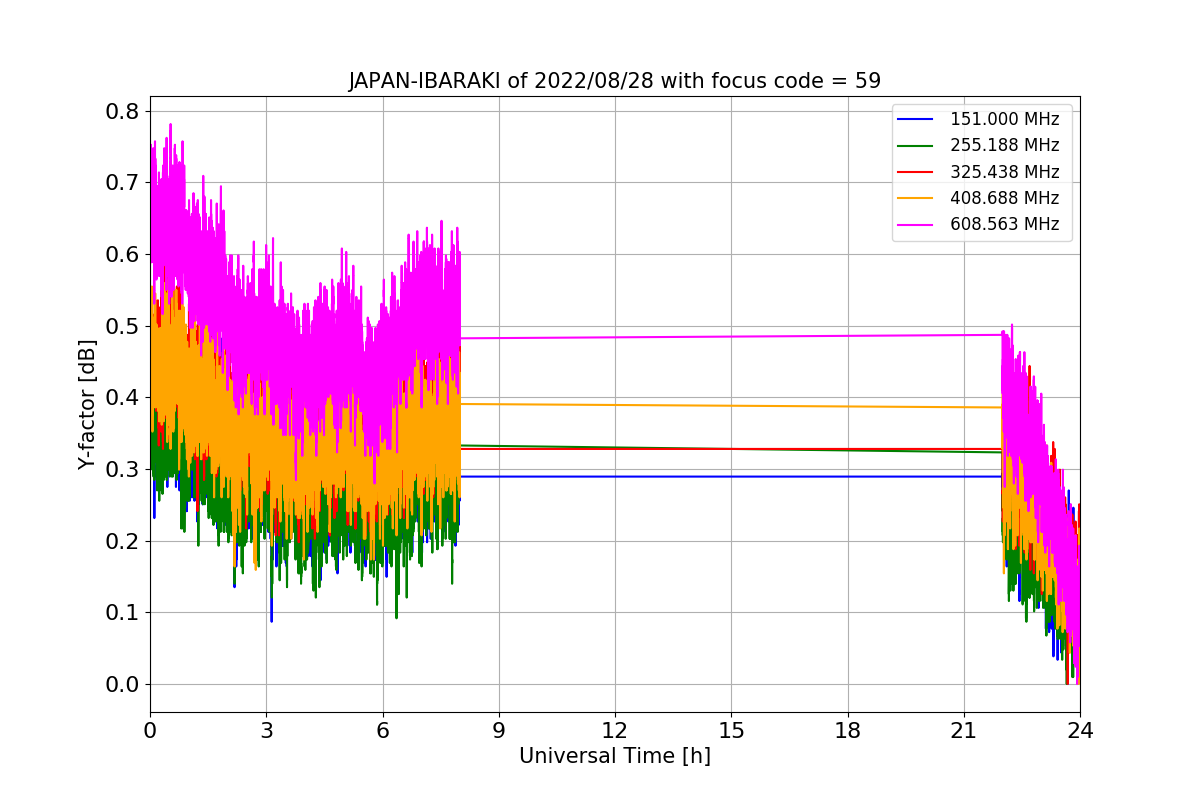Click the y-axis tick label 0.2
This screenshot has height=800, width=1200.
(123, 541)
